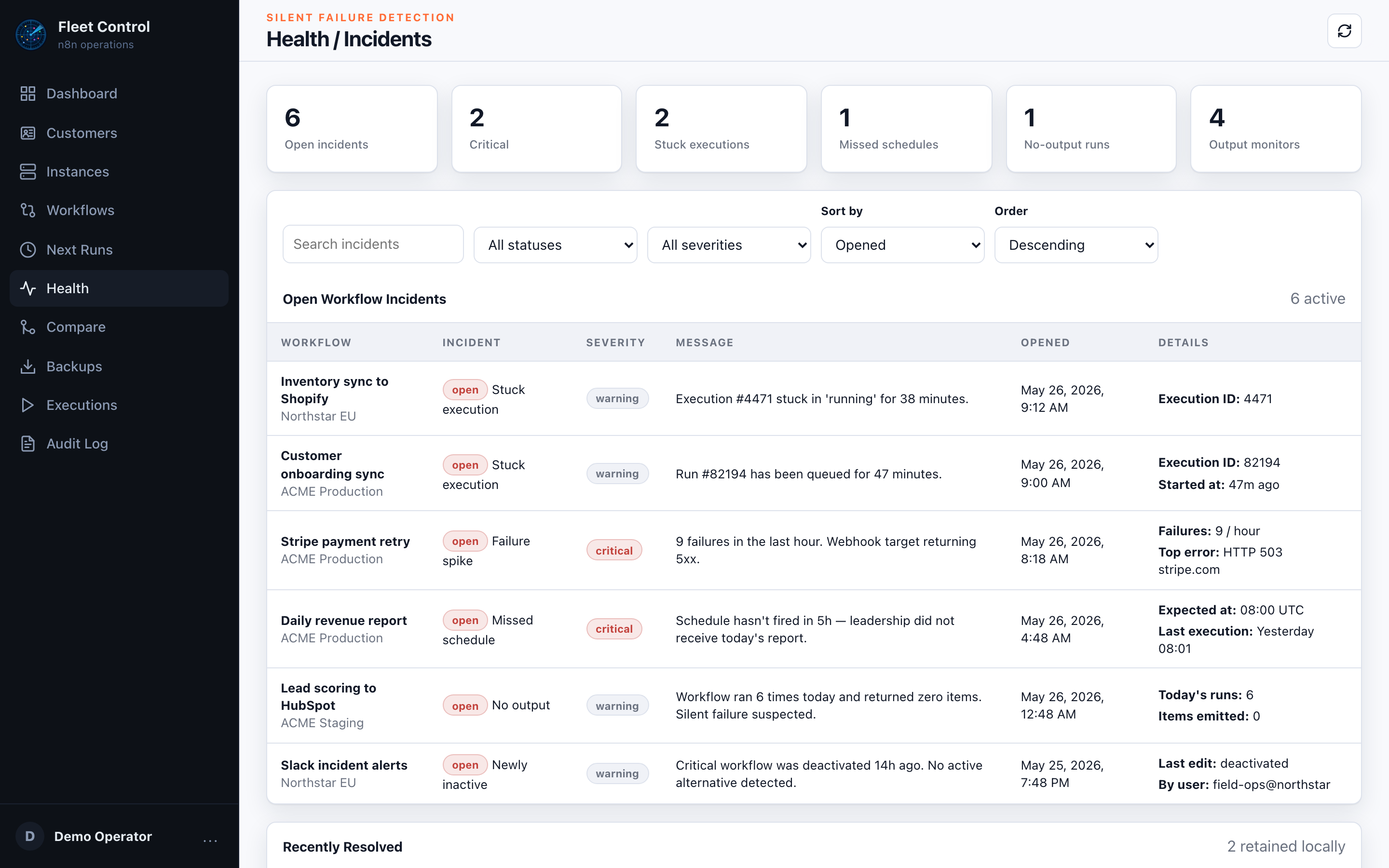Open the All severities dropdown
The height and width of the screenshot is (868, 1389).
pos(729,245)
